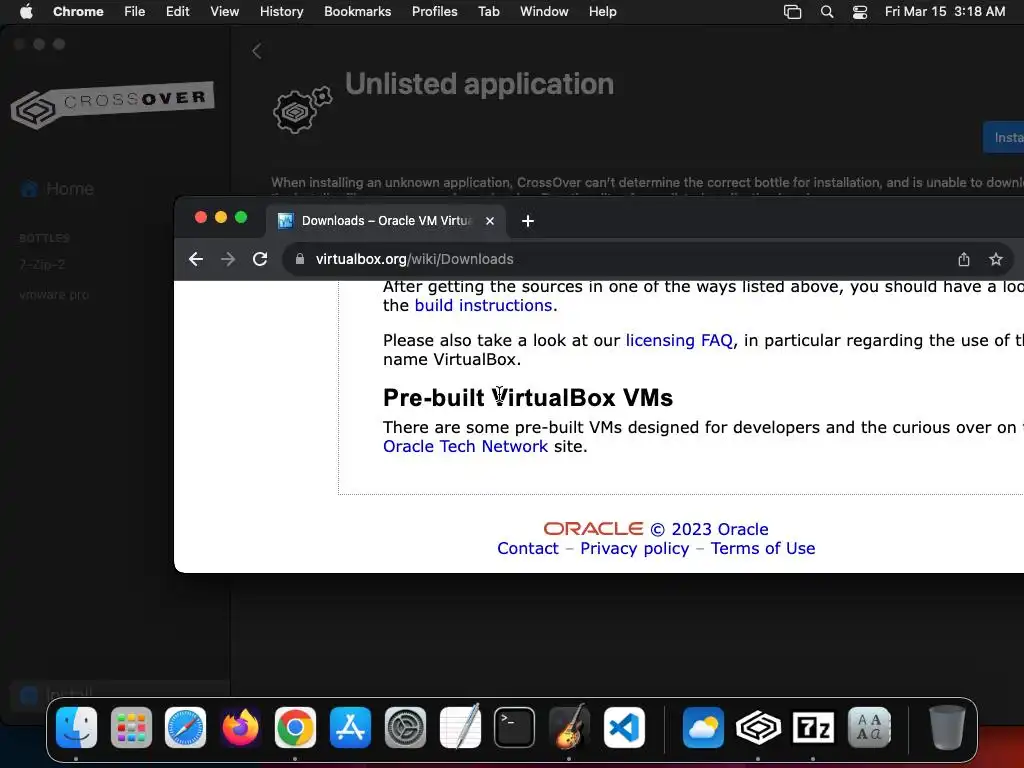Open the Tab menu
The width and height of the screenshot is (1024, 768).
pos(488,11)
